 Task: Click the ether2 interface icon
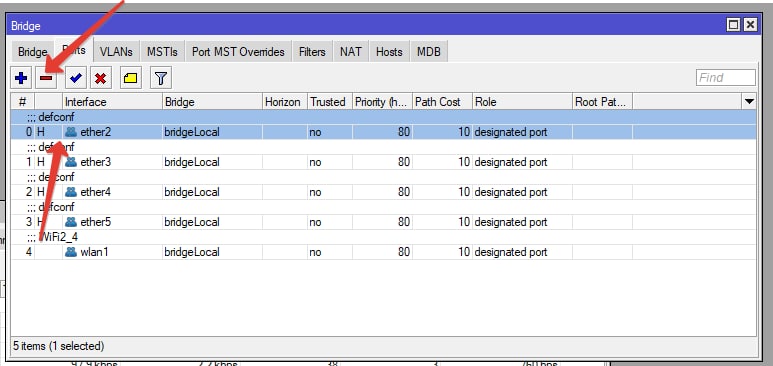[x=71, y=132]
